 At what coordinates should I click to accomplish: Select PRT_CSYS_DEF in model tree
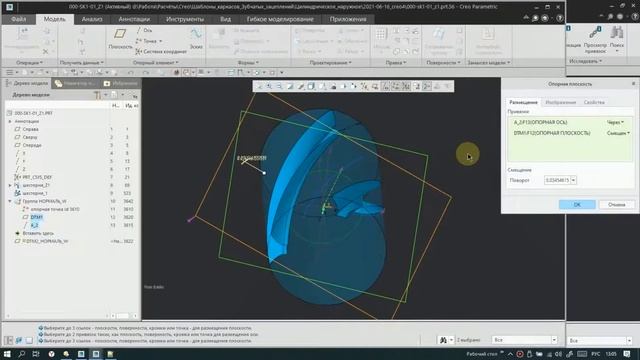tap(37, 177)
